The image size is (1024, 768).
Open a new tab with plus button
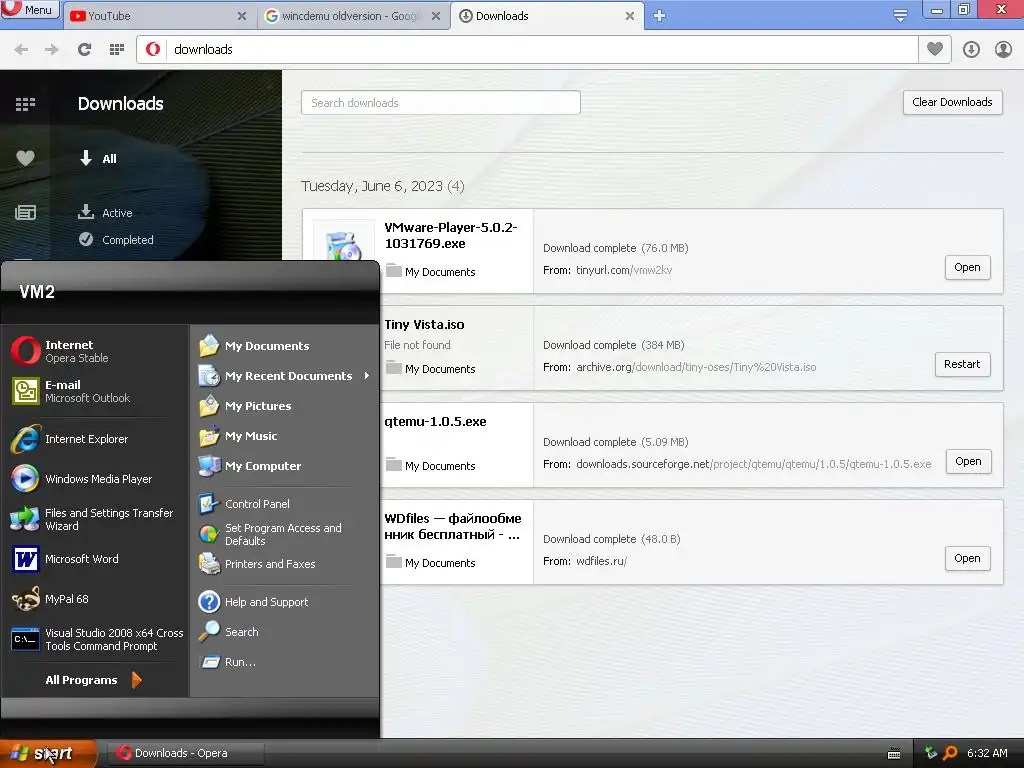[660, 16]
